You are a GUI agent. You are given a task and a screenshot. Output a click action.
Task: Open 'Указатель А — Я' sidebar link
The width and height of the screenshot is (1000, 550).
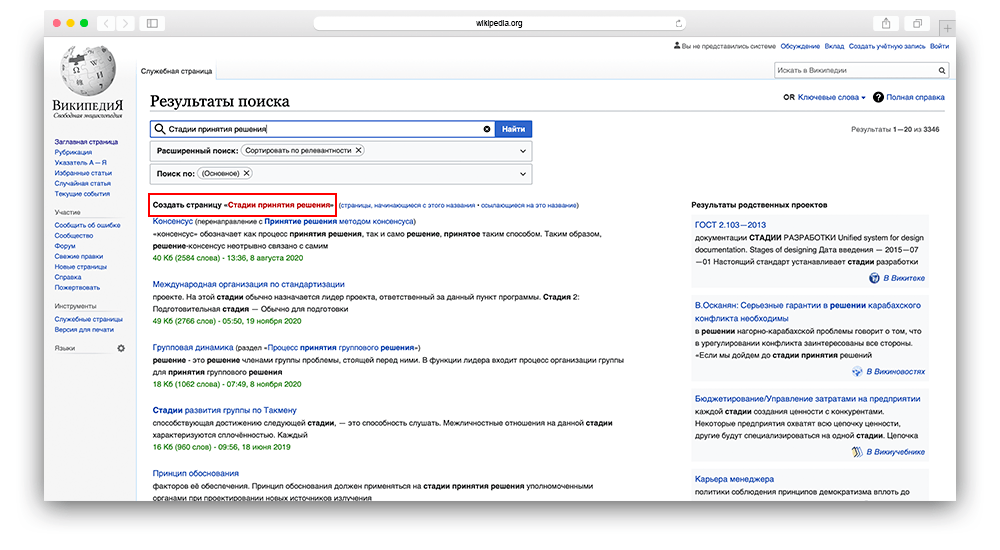pos(80,163)
